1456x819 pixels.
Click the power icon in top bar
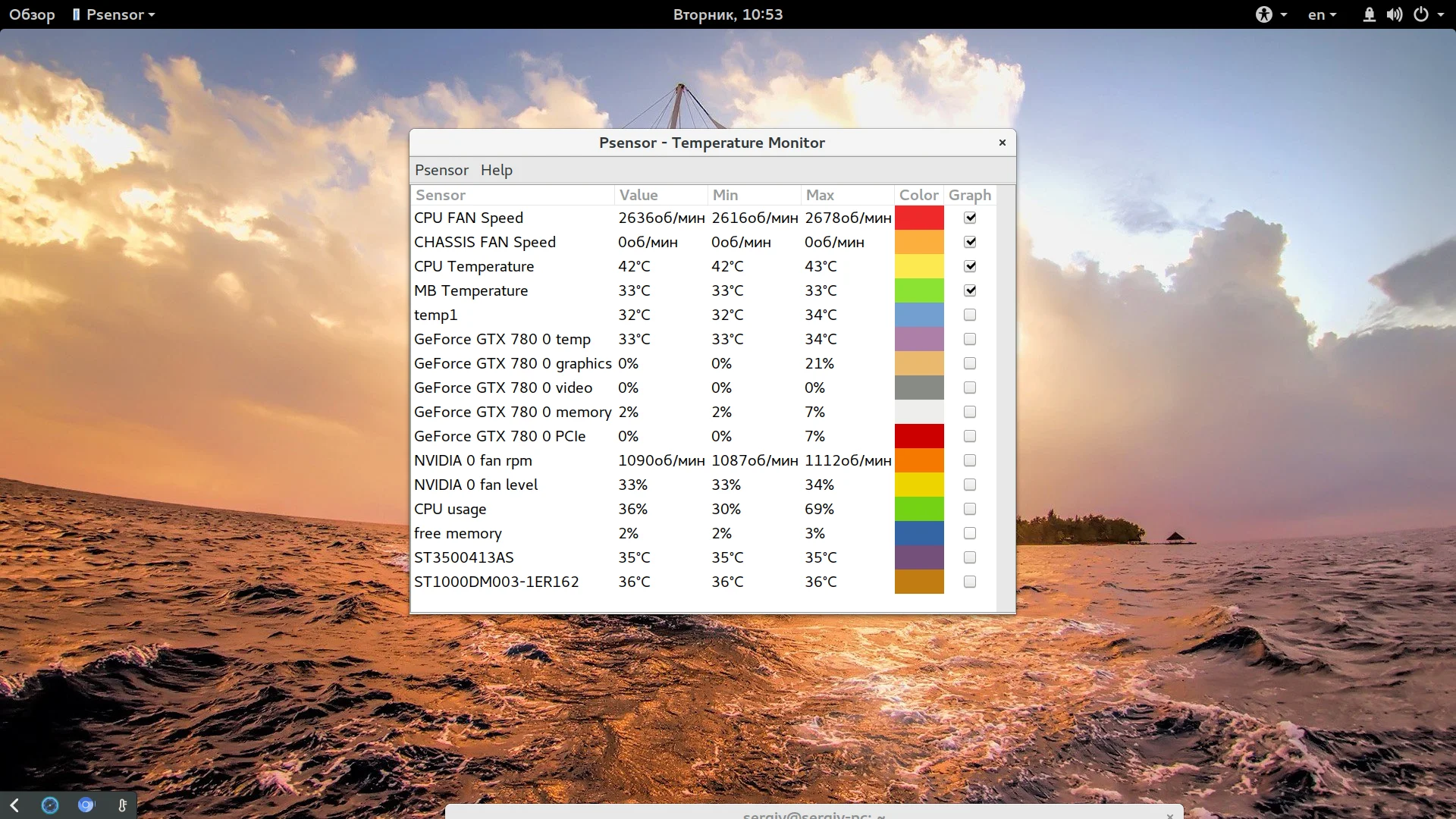click(1421, 14)
